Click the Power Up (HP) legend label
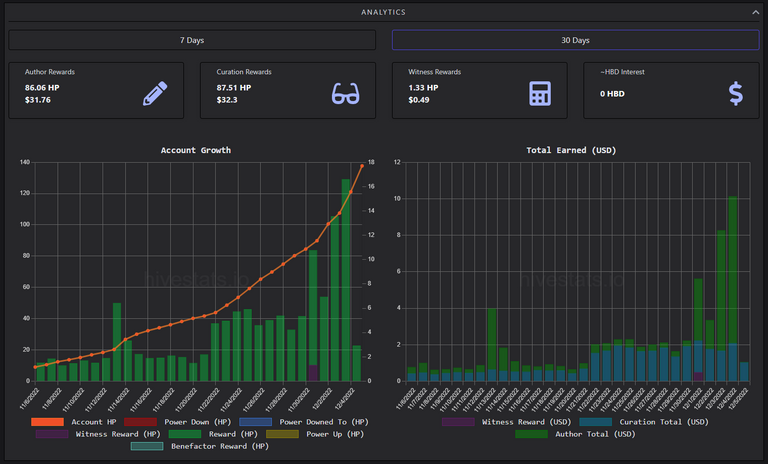 tap(335, 434)
